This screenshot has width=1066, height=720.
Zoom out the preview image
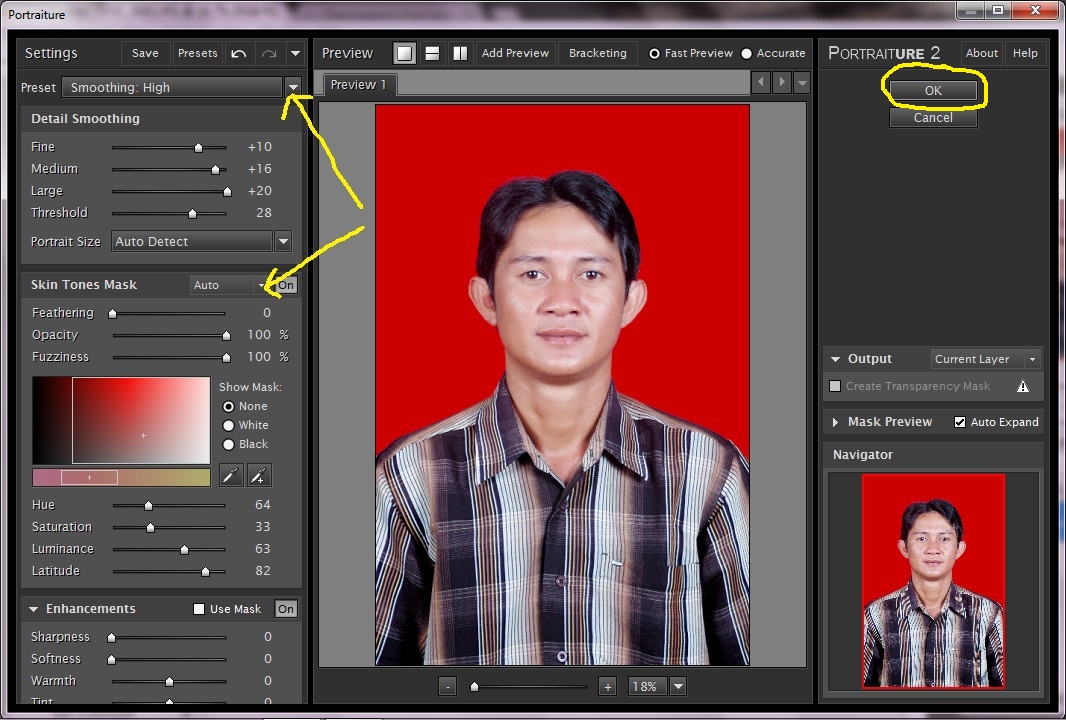coord(447,687)
